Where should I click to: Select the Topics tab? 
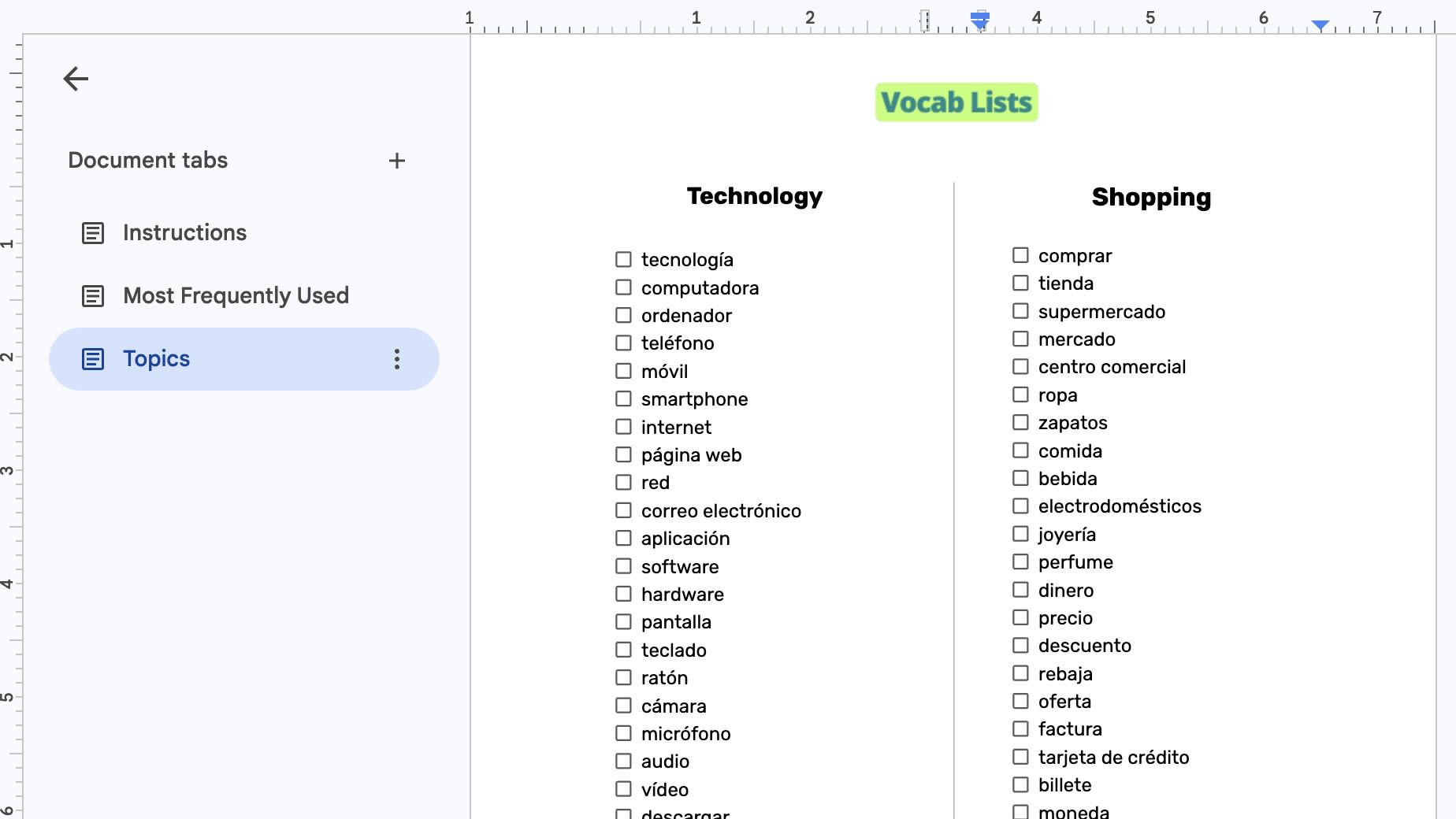pyautogui.click(x=244, y=359)
